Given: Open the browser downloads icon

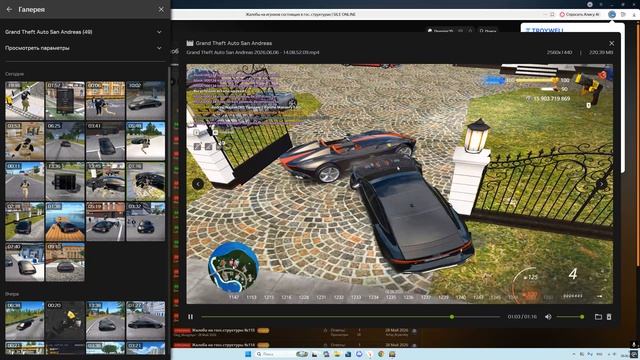Looking at the screenshot, I should (x=634, y=14).
